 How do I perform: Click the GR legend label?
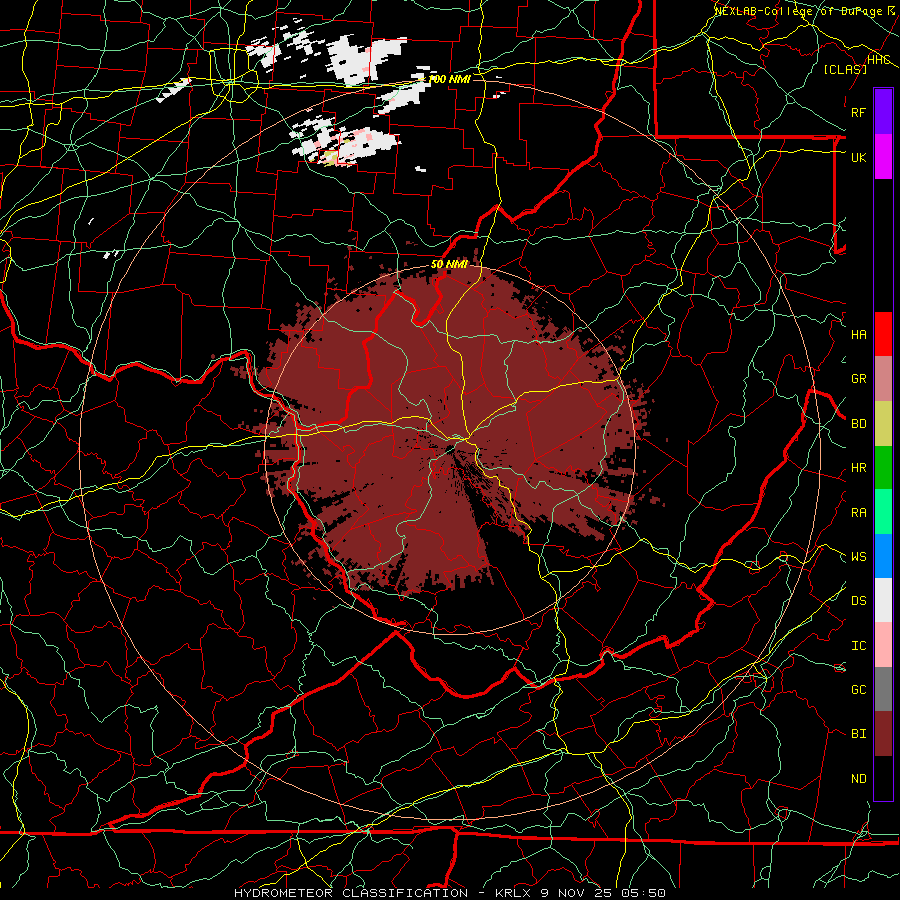click(858, 379)
